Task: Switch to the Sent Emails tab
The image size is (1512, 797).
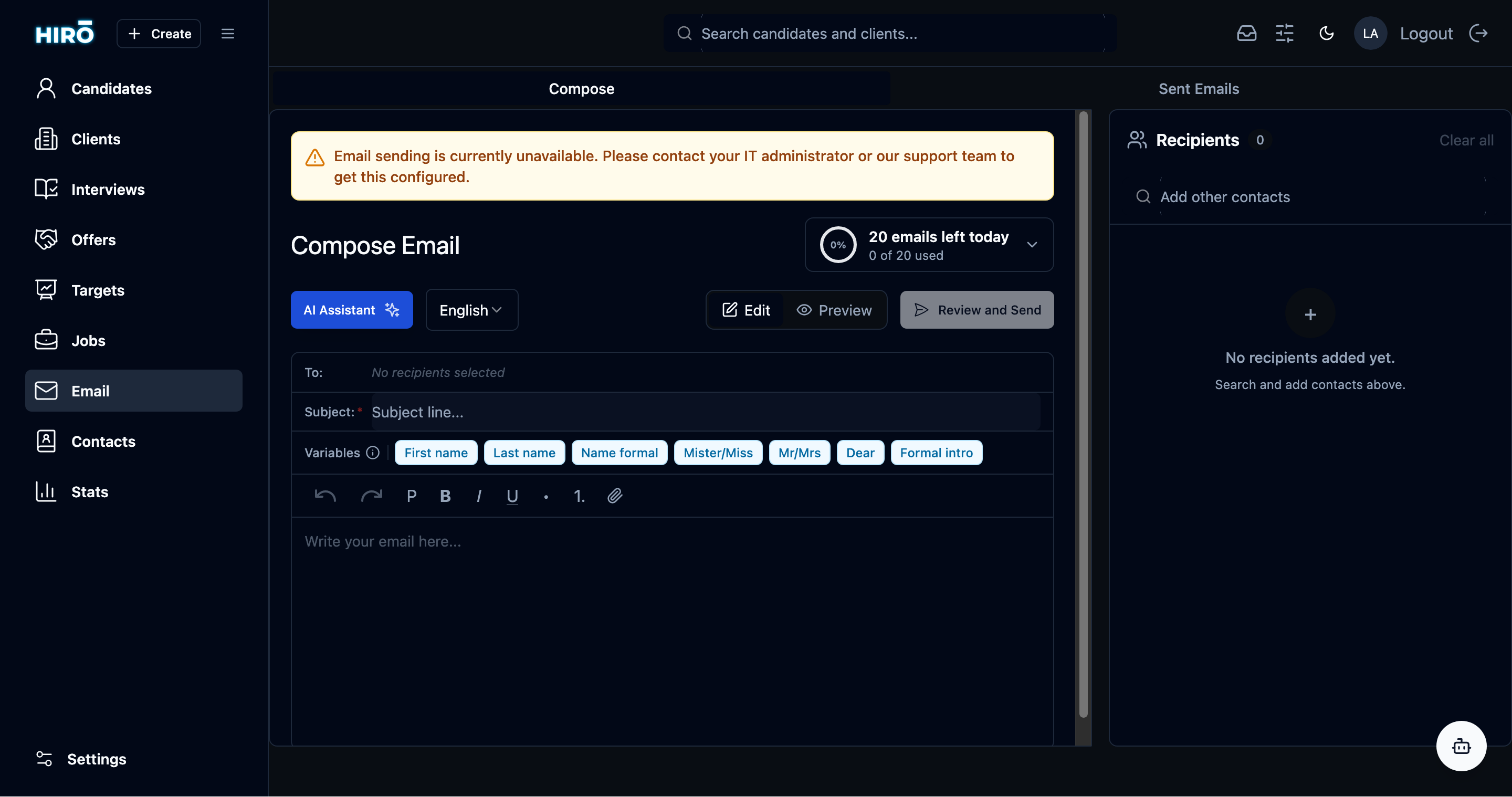Action: tap(1199, 89)
